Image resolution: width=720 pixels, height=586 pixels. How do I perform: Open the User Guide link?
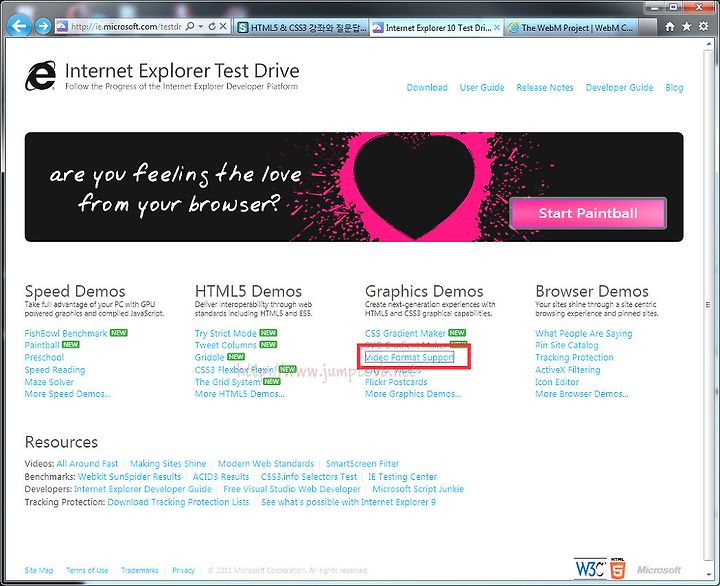[x=482, y=87]
